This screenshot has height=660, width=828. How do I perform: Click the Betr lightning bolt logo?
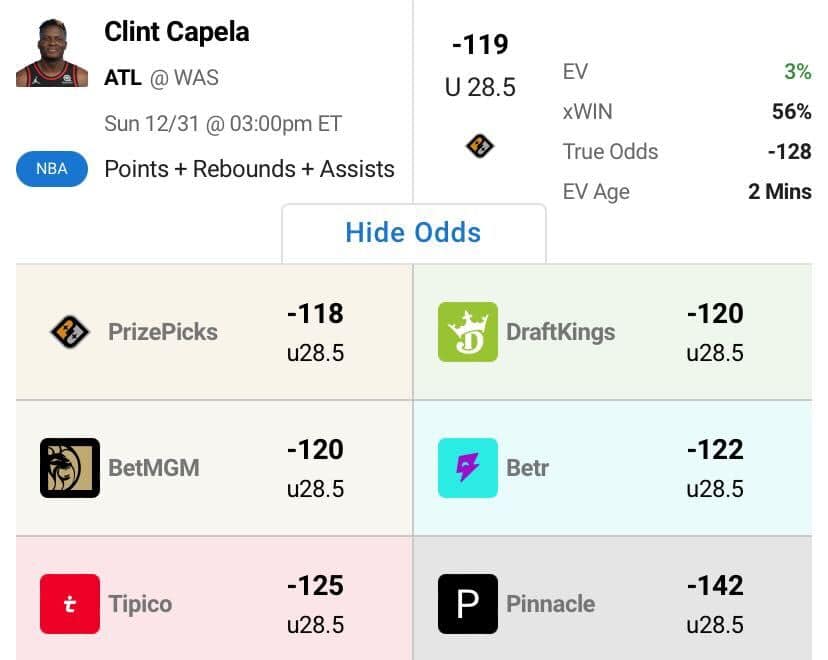467,468
